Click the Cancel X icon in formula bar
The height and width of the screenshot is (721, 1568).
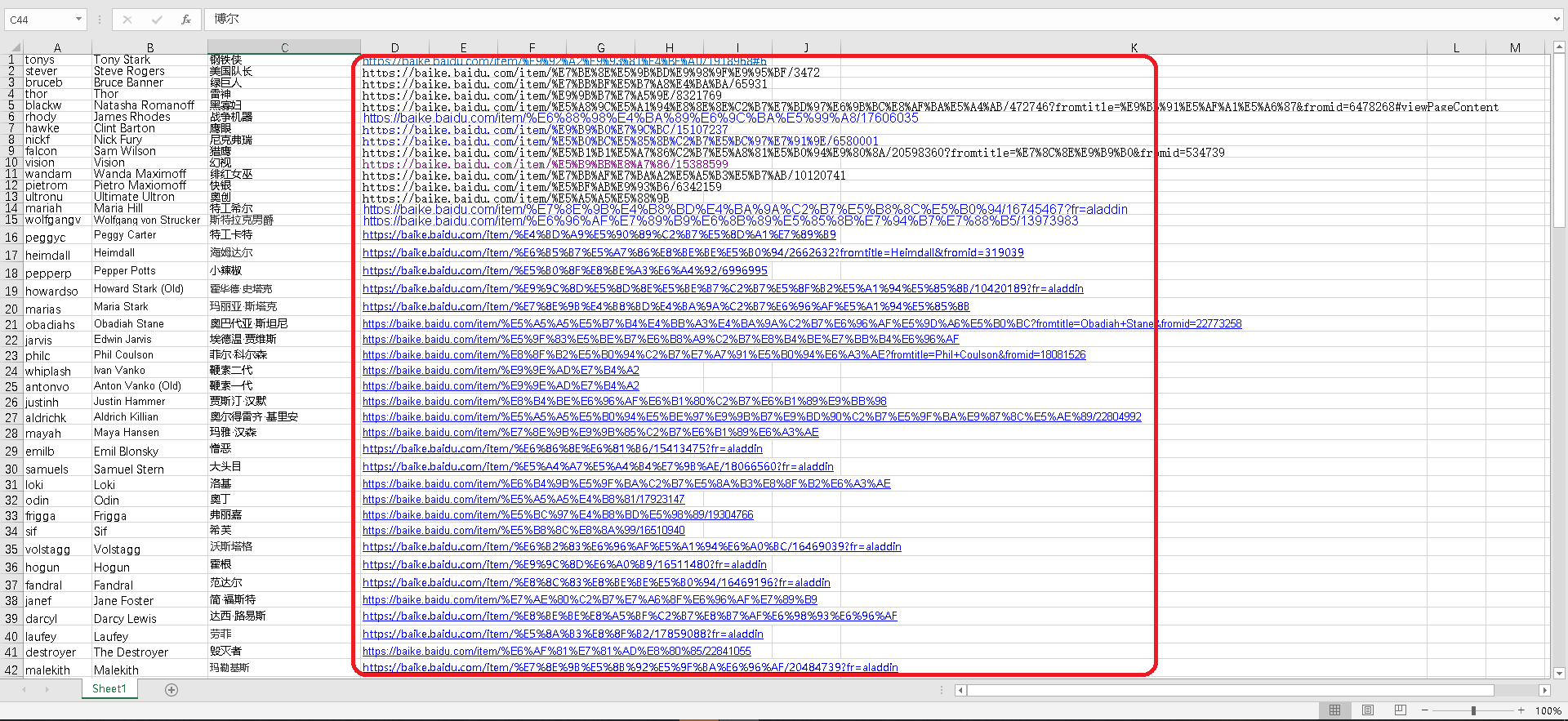[x=127, y=20]
